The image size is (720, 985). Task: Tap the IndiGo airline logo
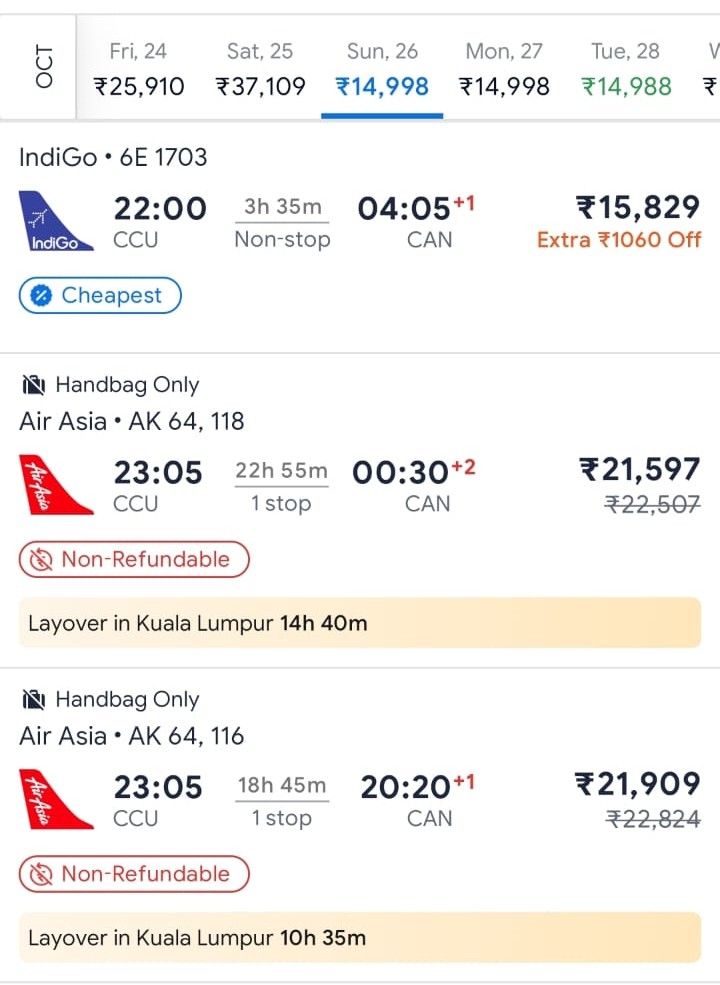[56, 222]
